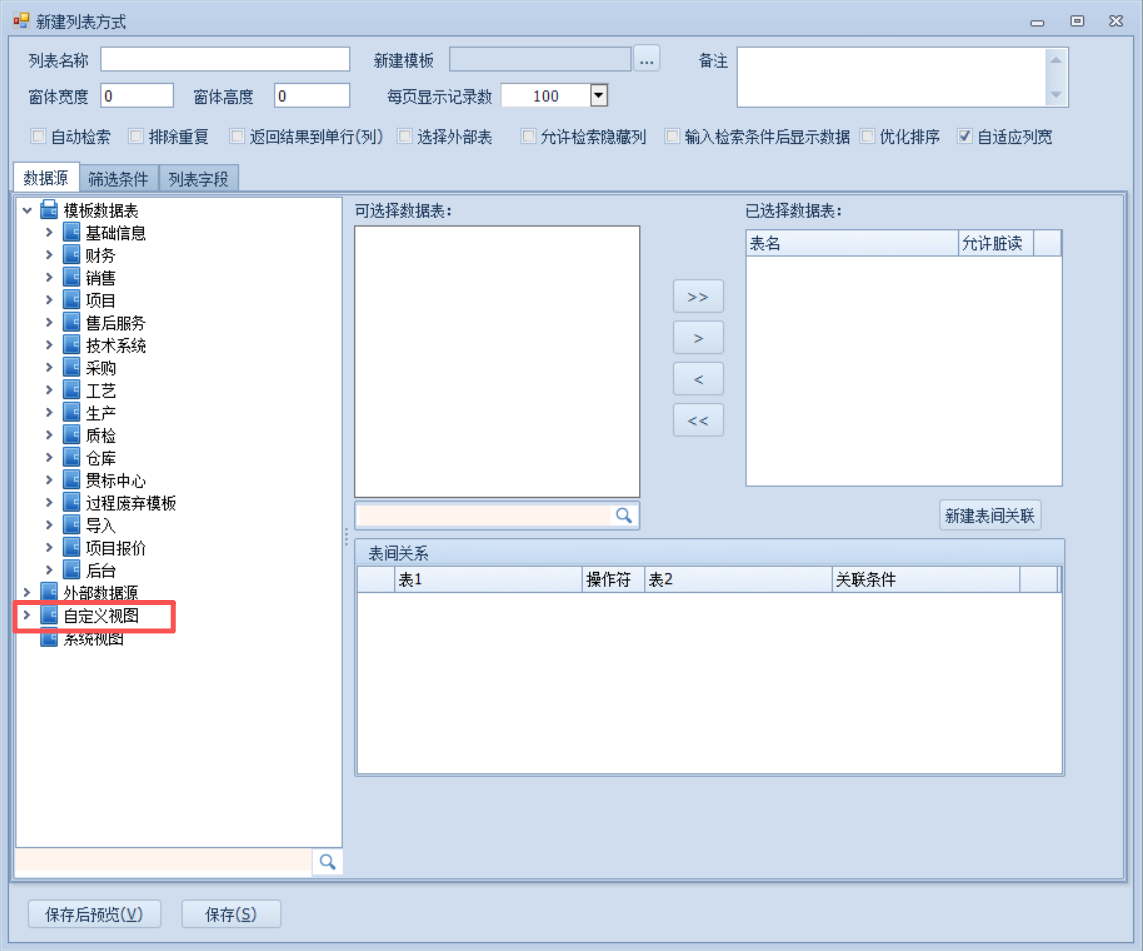Click the 模板数据表 root folder icon
Screen dimensions: 1143x951
(x=49, y=210)
